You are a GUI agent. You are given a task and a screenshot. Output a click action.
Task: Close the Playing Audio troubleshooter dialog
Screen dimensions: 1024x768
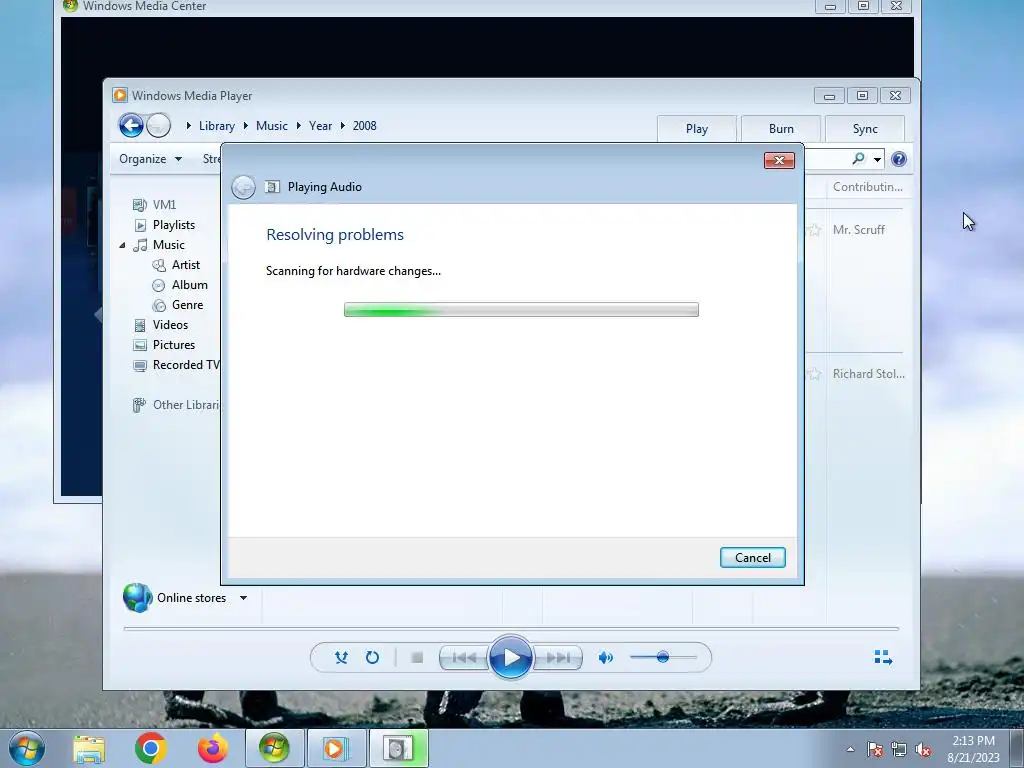779,161
